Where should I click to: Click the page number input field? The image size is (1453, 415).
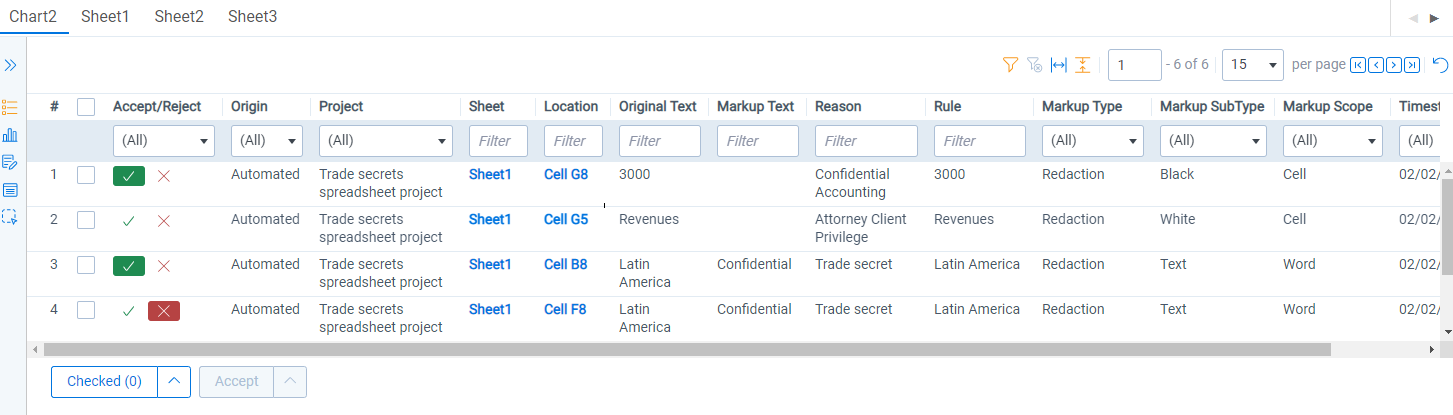click(x=1134, y=64)
